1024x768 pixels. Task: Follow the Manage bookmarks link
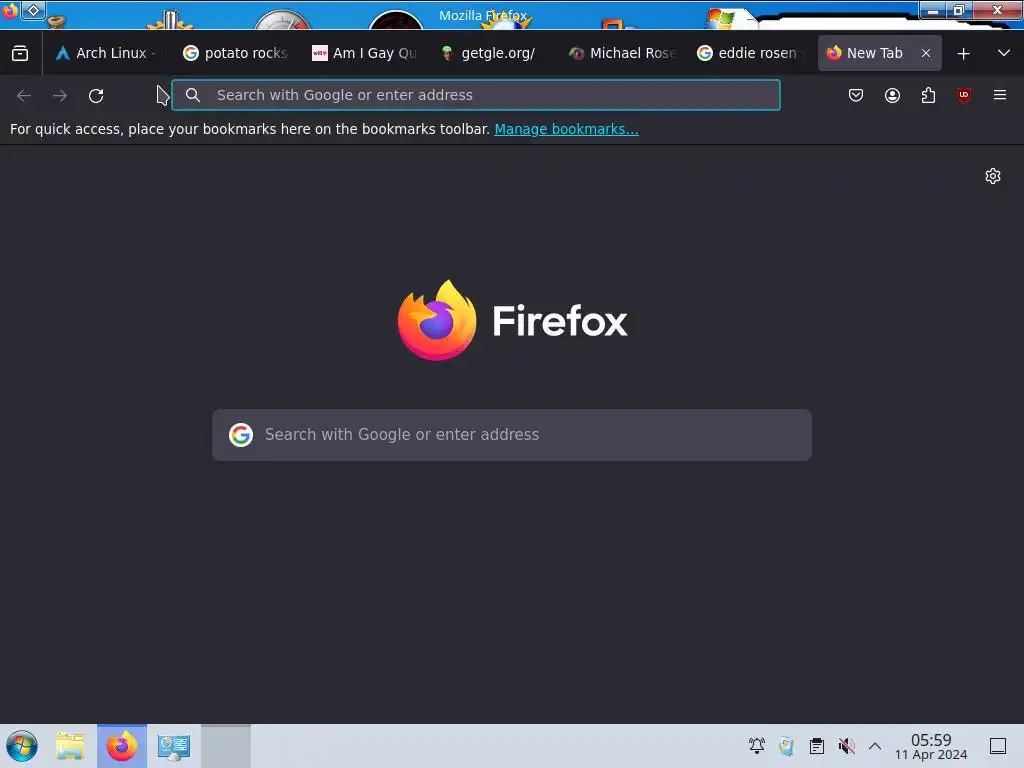click(566, 129)
